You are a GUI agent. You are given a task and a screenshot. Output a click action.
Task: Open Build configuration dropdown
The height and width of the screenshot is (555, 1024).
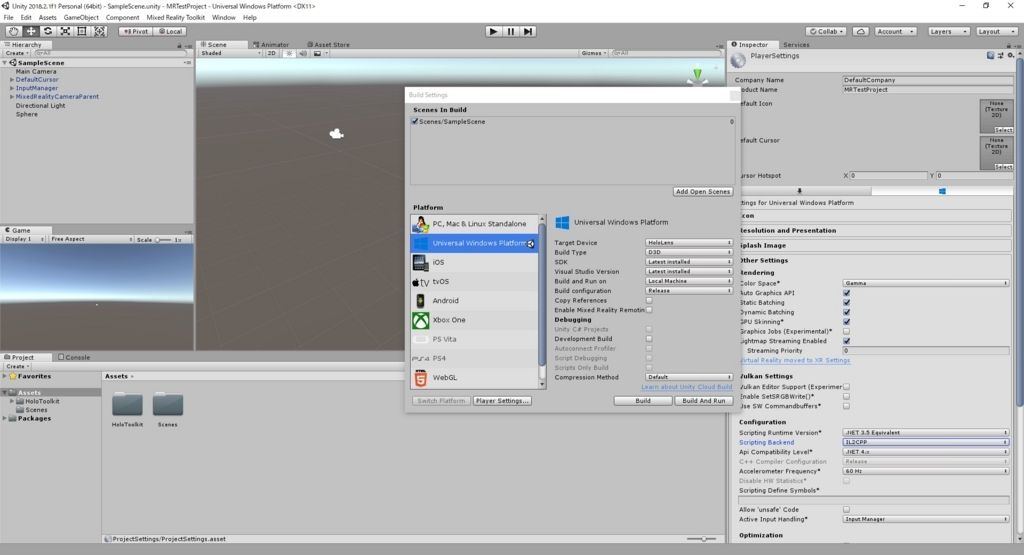pyautogui.click(x=689, y=291)
